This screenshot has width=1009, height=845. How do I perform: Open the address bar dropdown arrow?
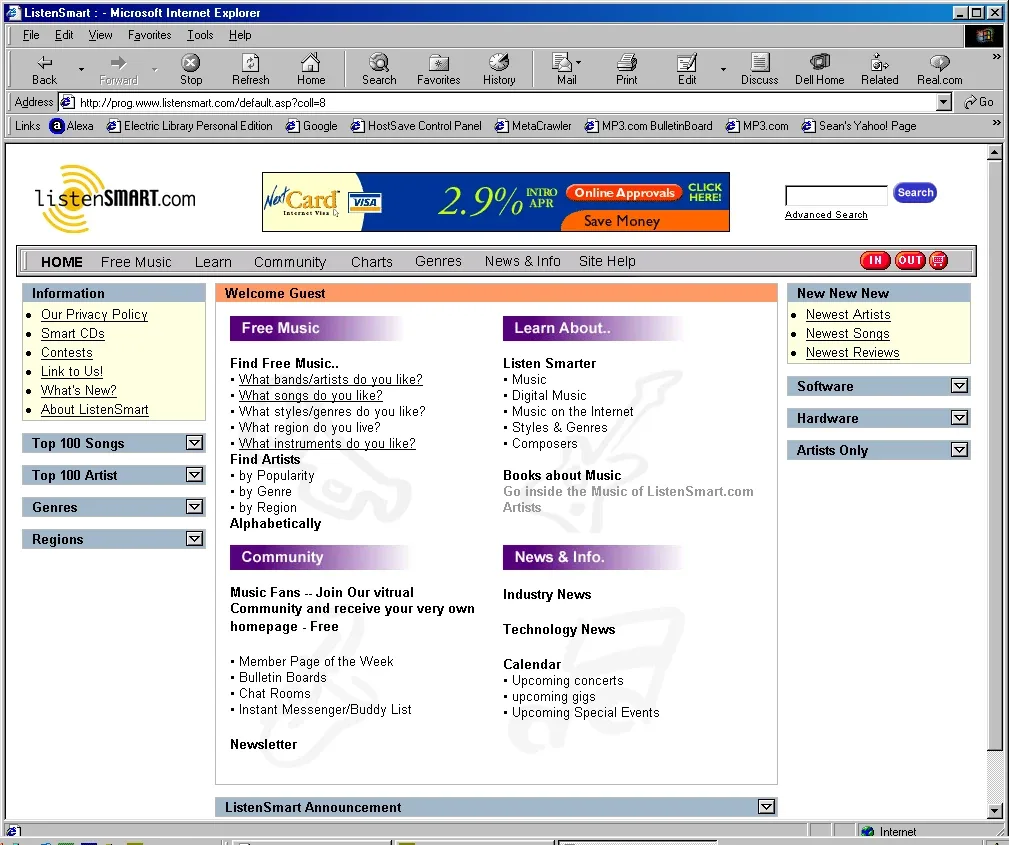point(943,102)
